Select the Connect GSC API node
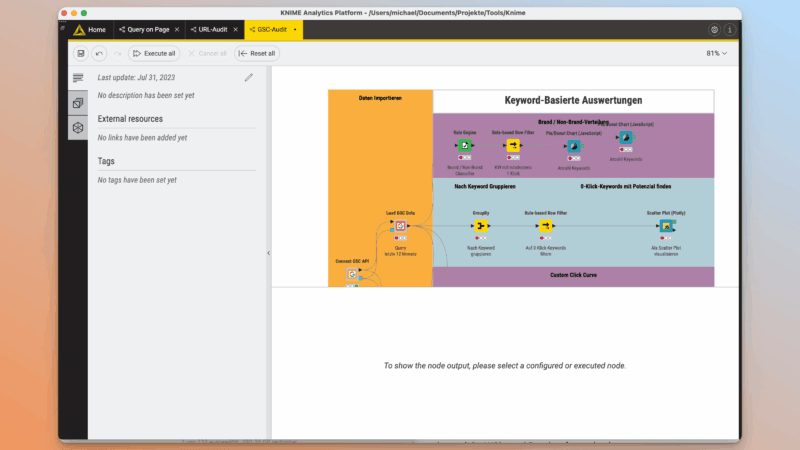The width and height of the screenshot is (800, 450). point(352,274)
